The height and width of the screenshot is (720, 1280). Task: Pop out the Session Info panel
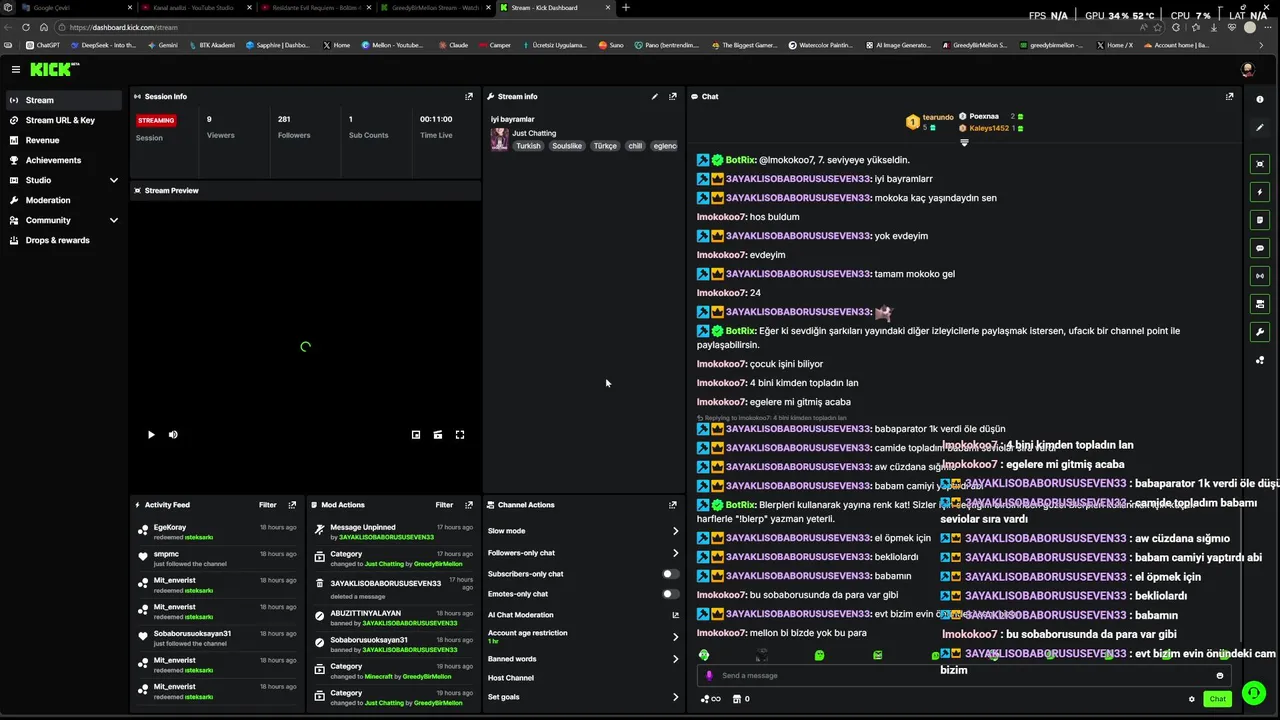[x=469, y=97]
